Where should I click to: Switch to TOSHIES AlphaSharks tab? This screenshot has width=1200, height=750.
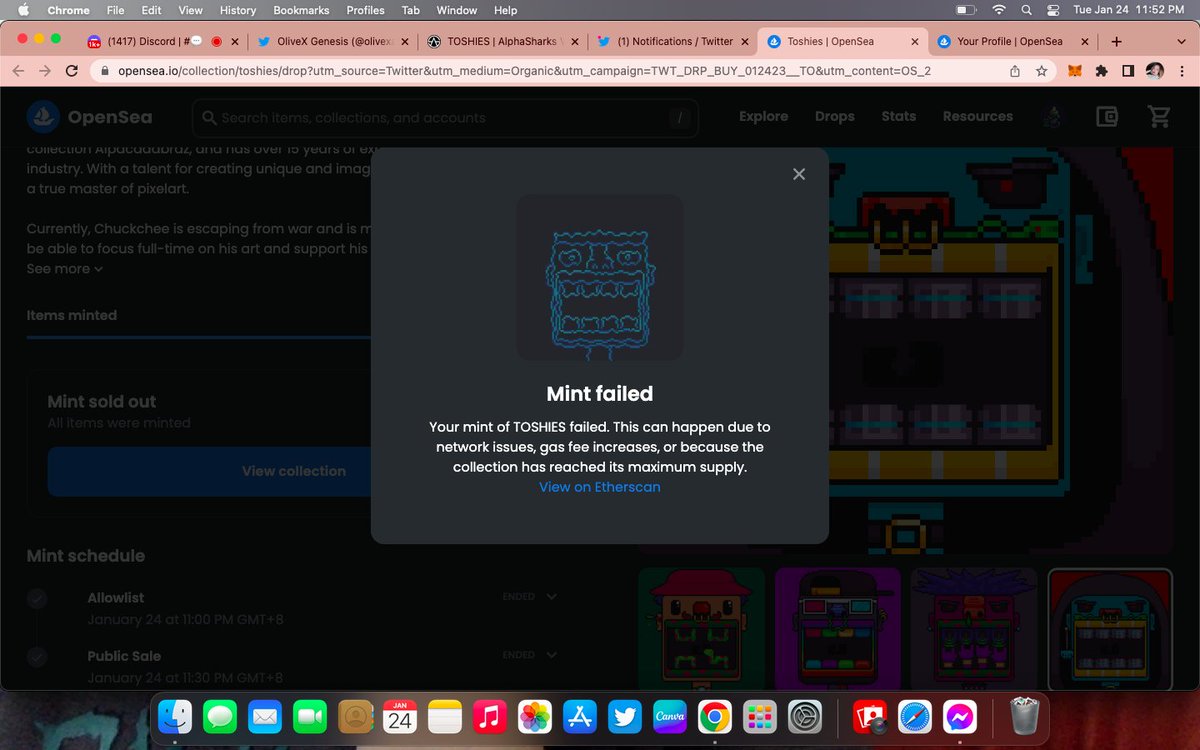(502, 41)
